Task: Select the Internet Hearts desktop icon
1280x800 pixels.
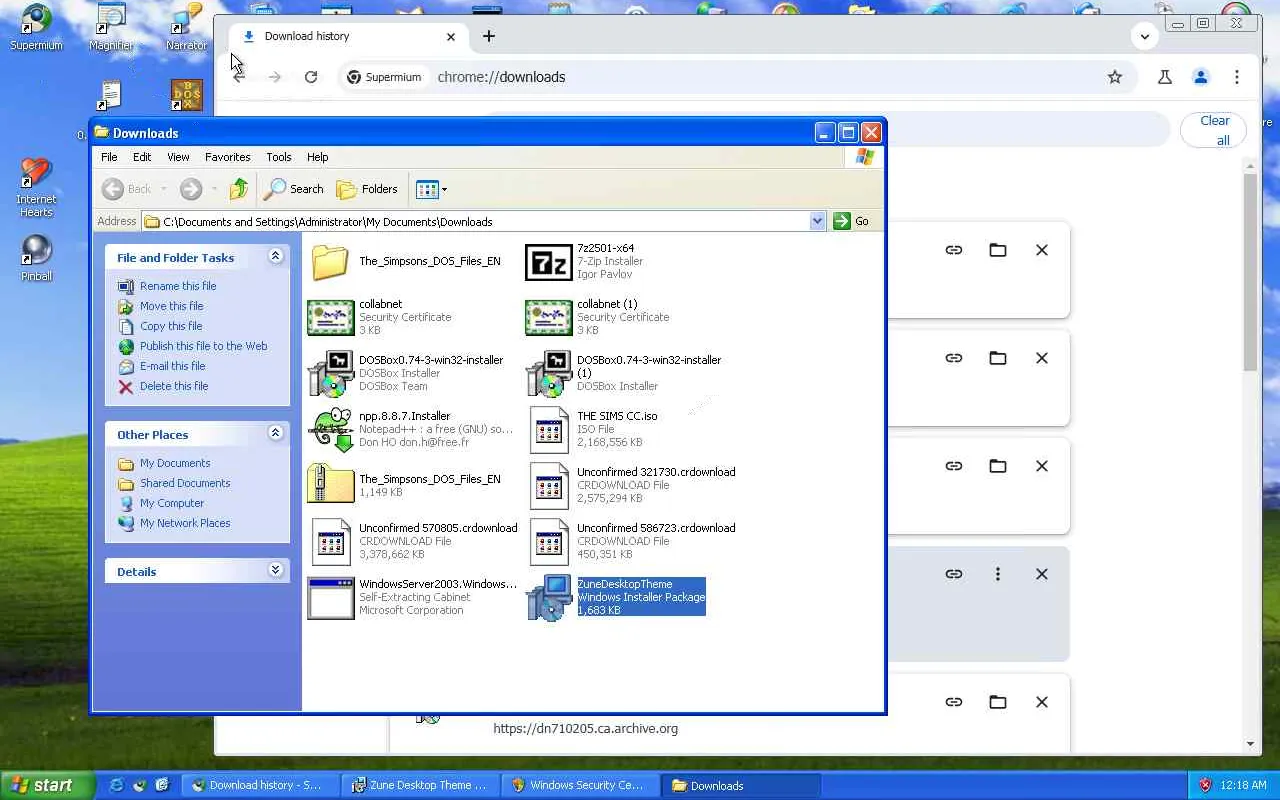Action: click(x=36, y=187)
